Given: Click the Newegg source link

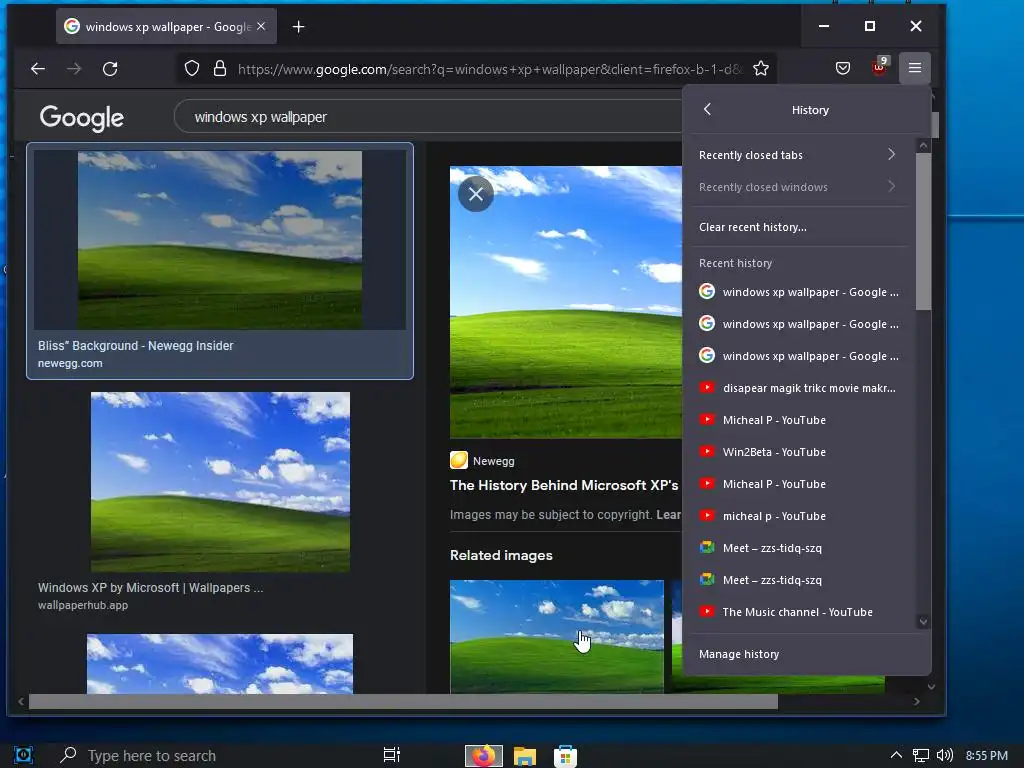Looking at the screenshot, I should [x=483, y=461].
